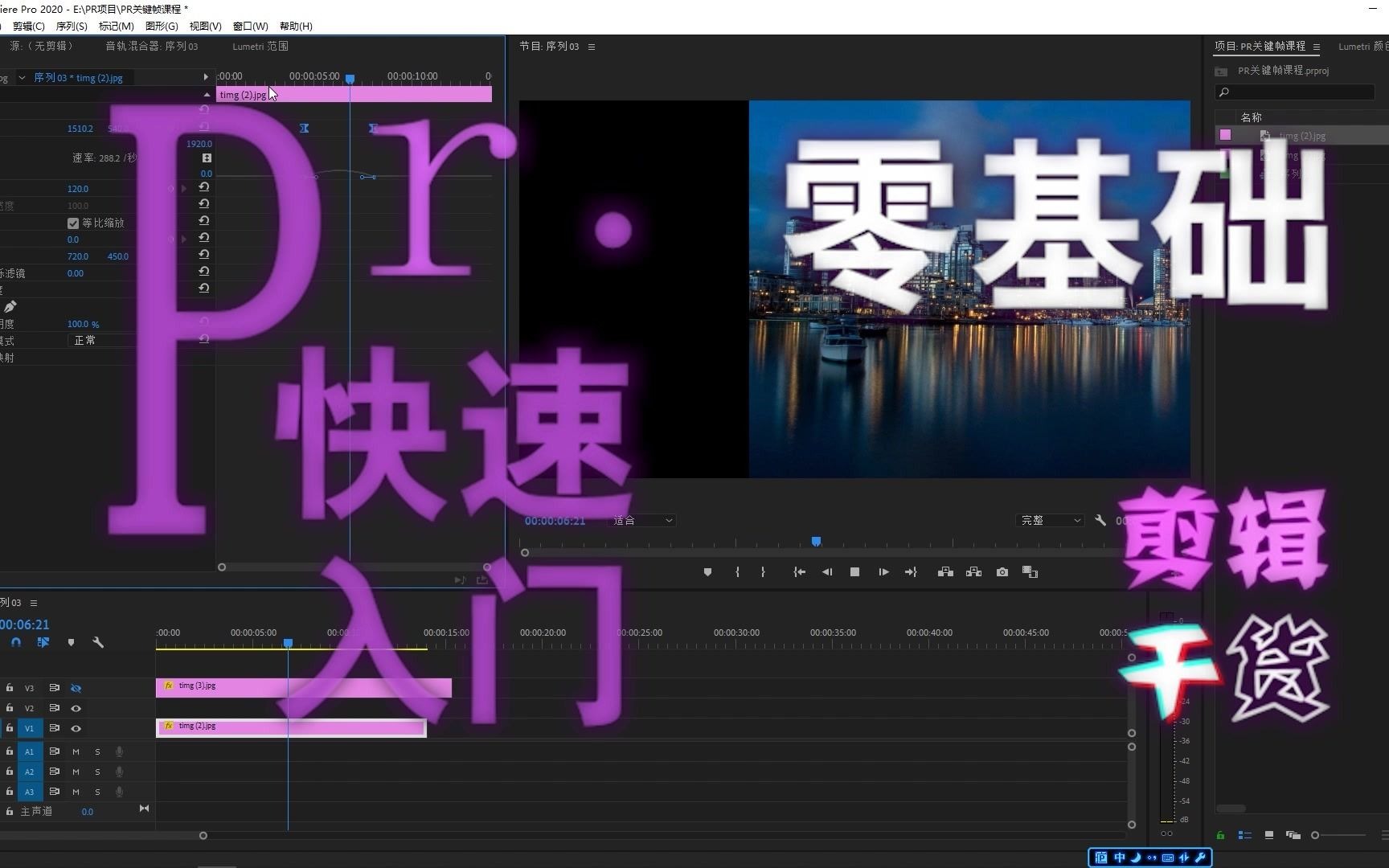Toggle snapping magnet in the timeline

coord(14,642)
